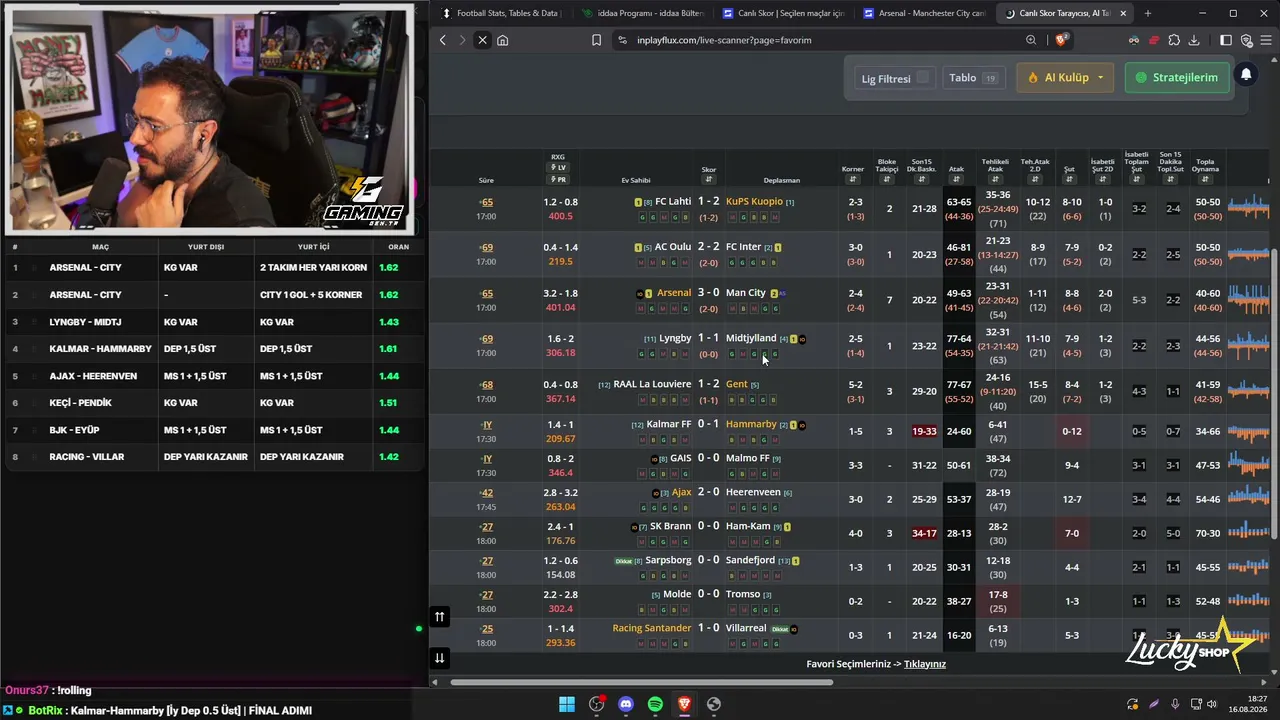Click the LV lightning badge under RXG
This screenshot has height=720, width=1280.
click(558, 168)
